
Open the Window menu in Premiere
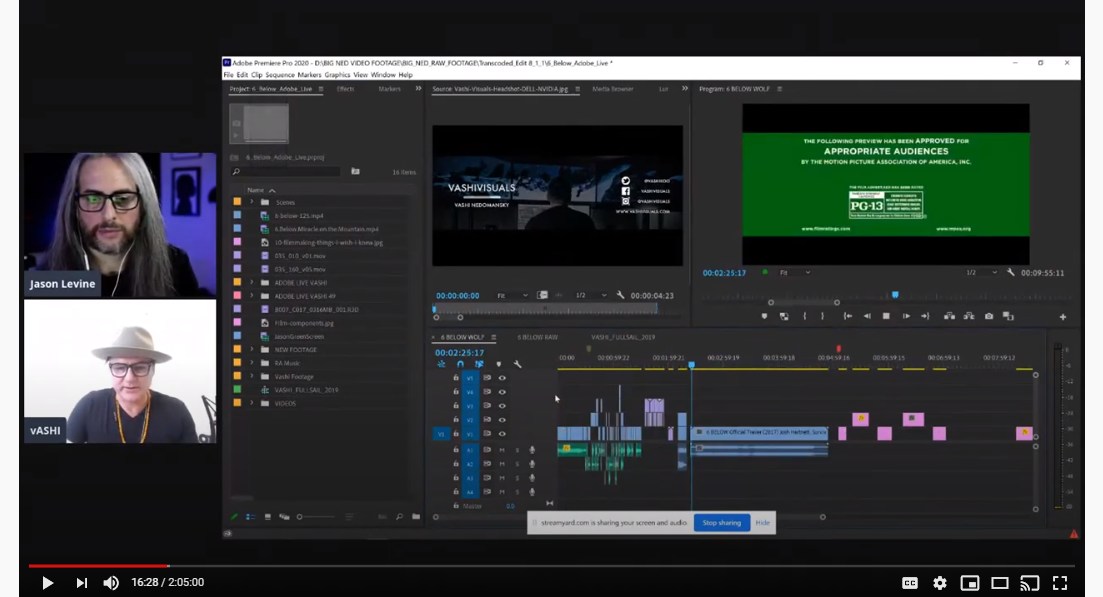pos(383,75)
